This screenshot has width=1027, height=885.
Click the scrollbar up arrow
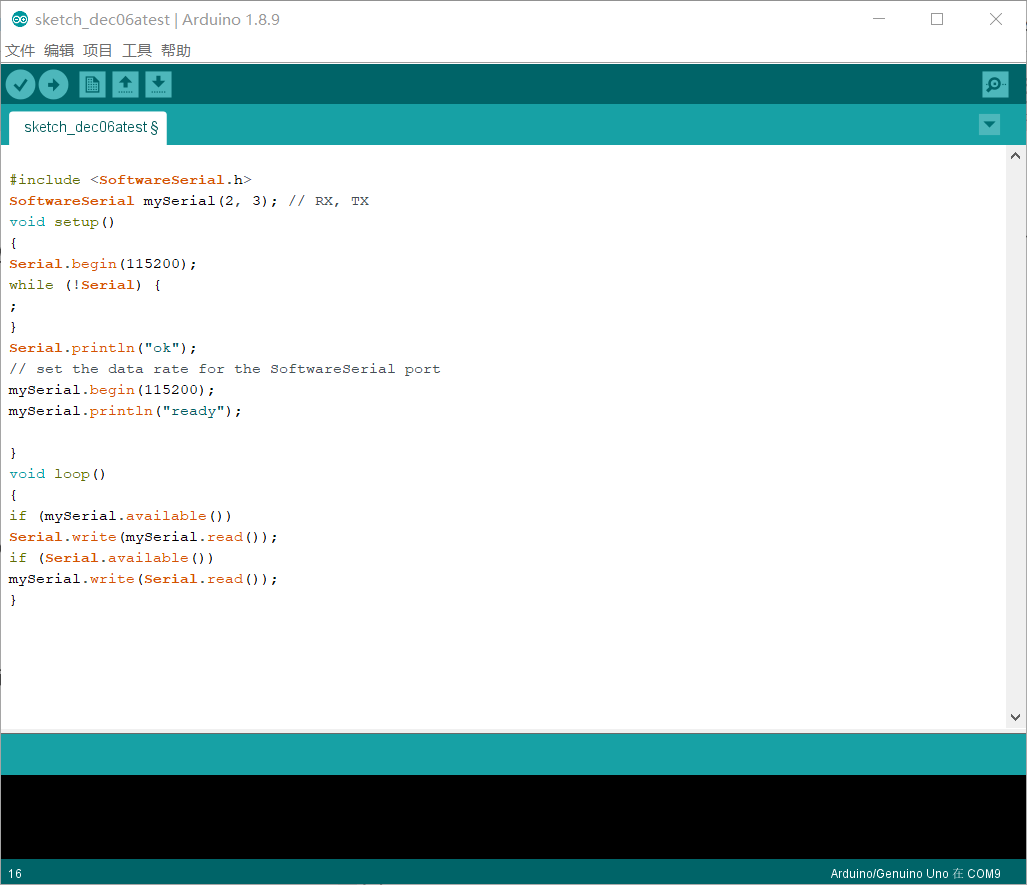[1016, 155]
